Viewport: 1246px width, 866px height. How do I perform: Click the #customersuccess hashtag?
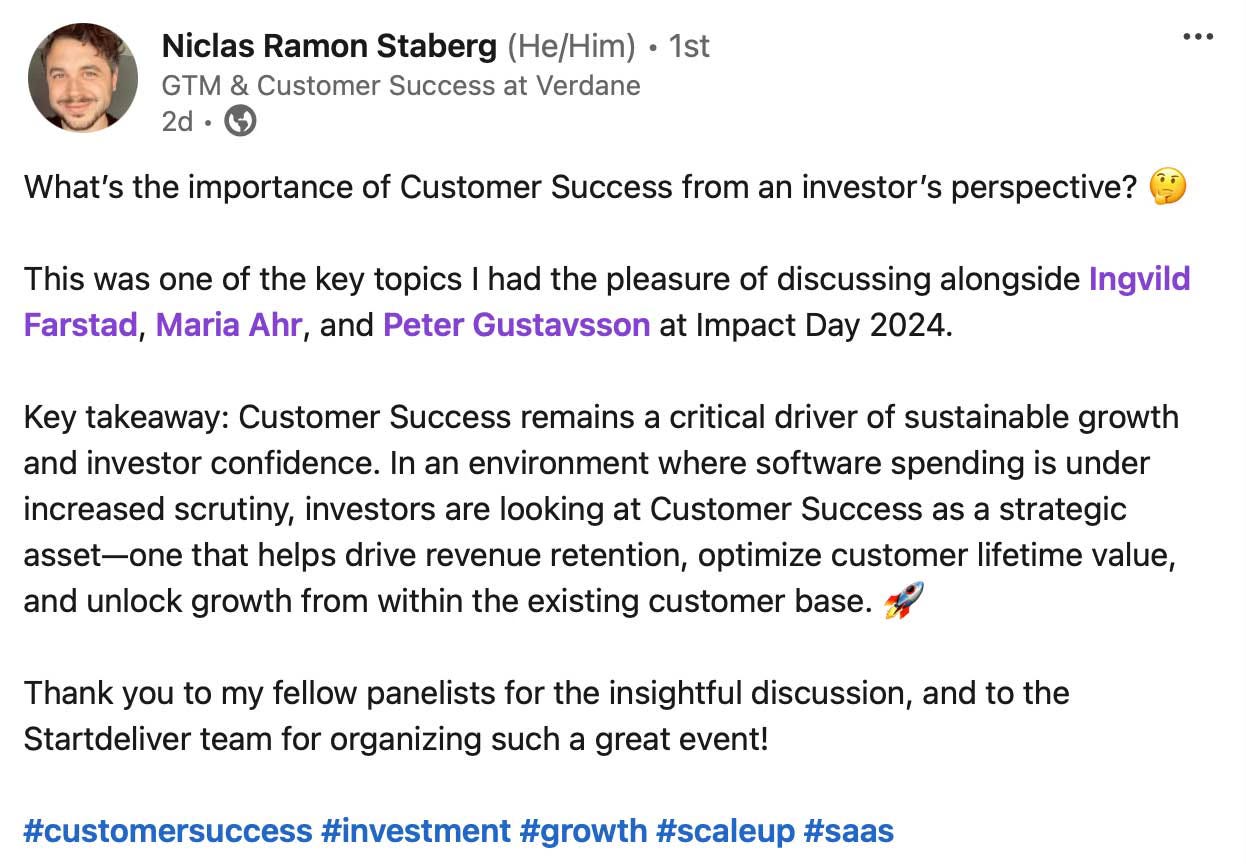click(x=167, y=831)
